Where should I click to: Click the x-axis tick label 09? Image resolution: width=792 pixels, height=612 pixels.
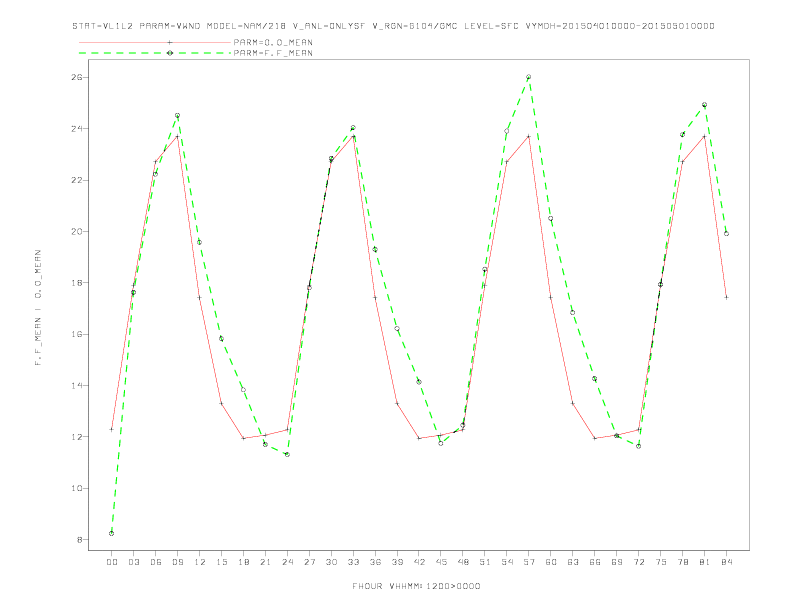[177, 562]
